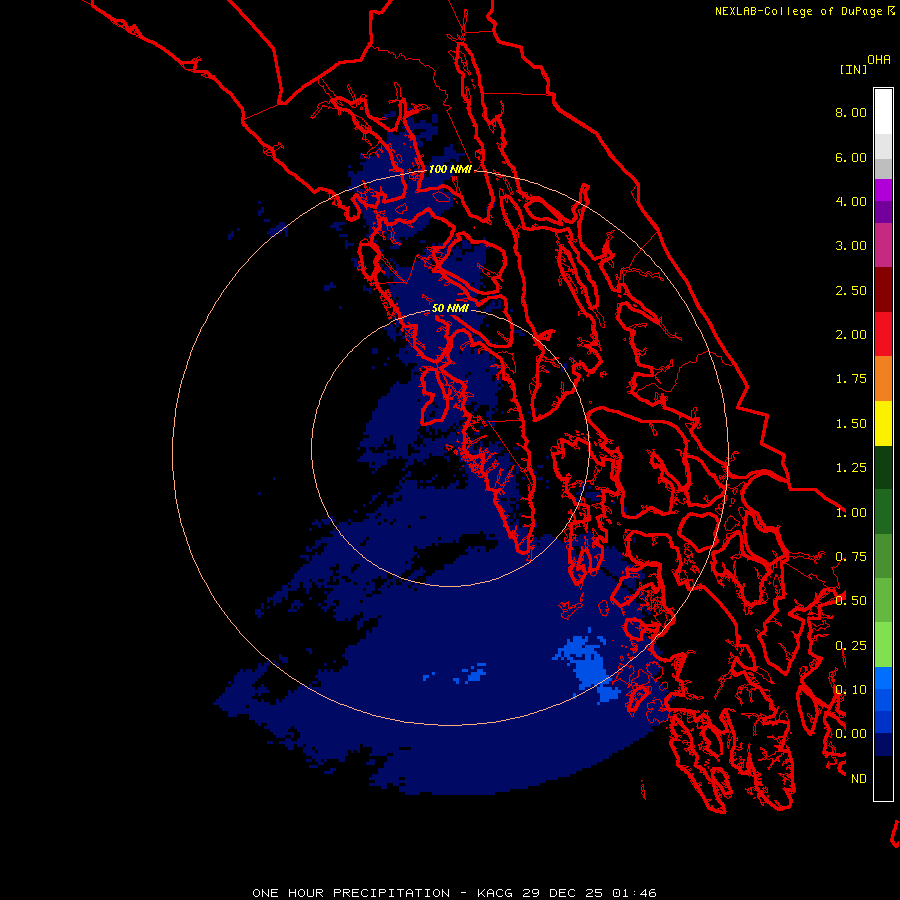Select the black ND swatch in legend
Viewport: 900px width, 900px height.
point(883,778)
